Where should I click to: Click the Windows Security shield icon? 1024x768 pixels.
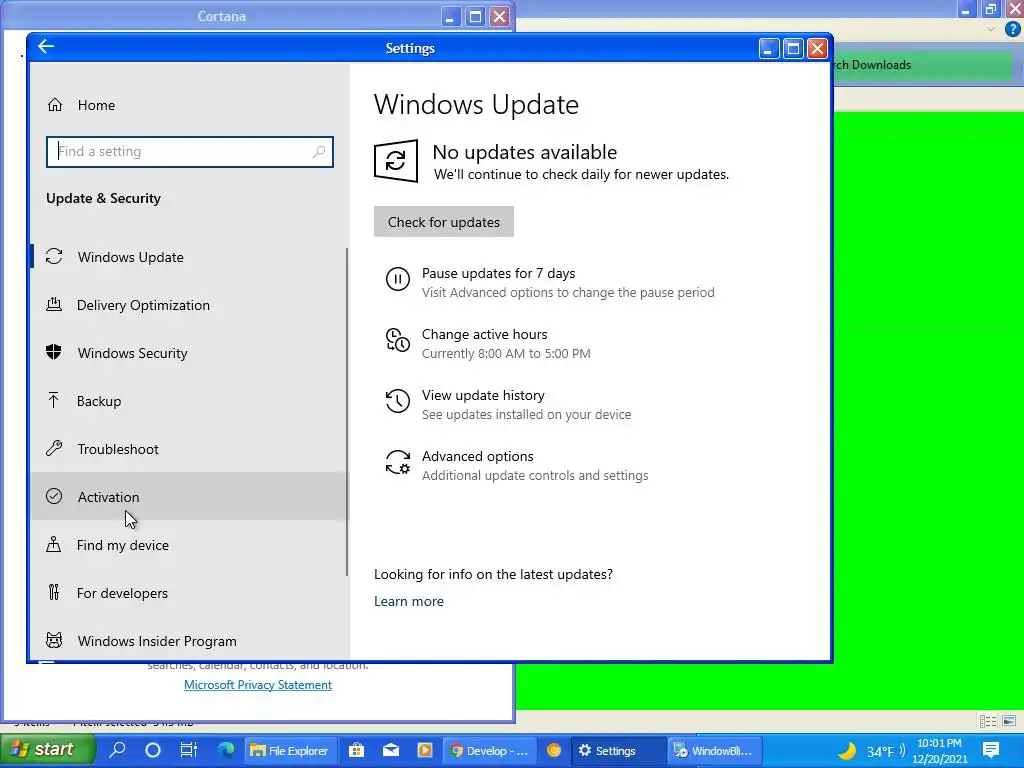pyautogui.click(x=54, y=353)
